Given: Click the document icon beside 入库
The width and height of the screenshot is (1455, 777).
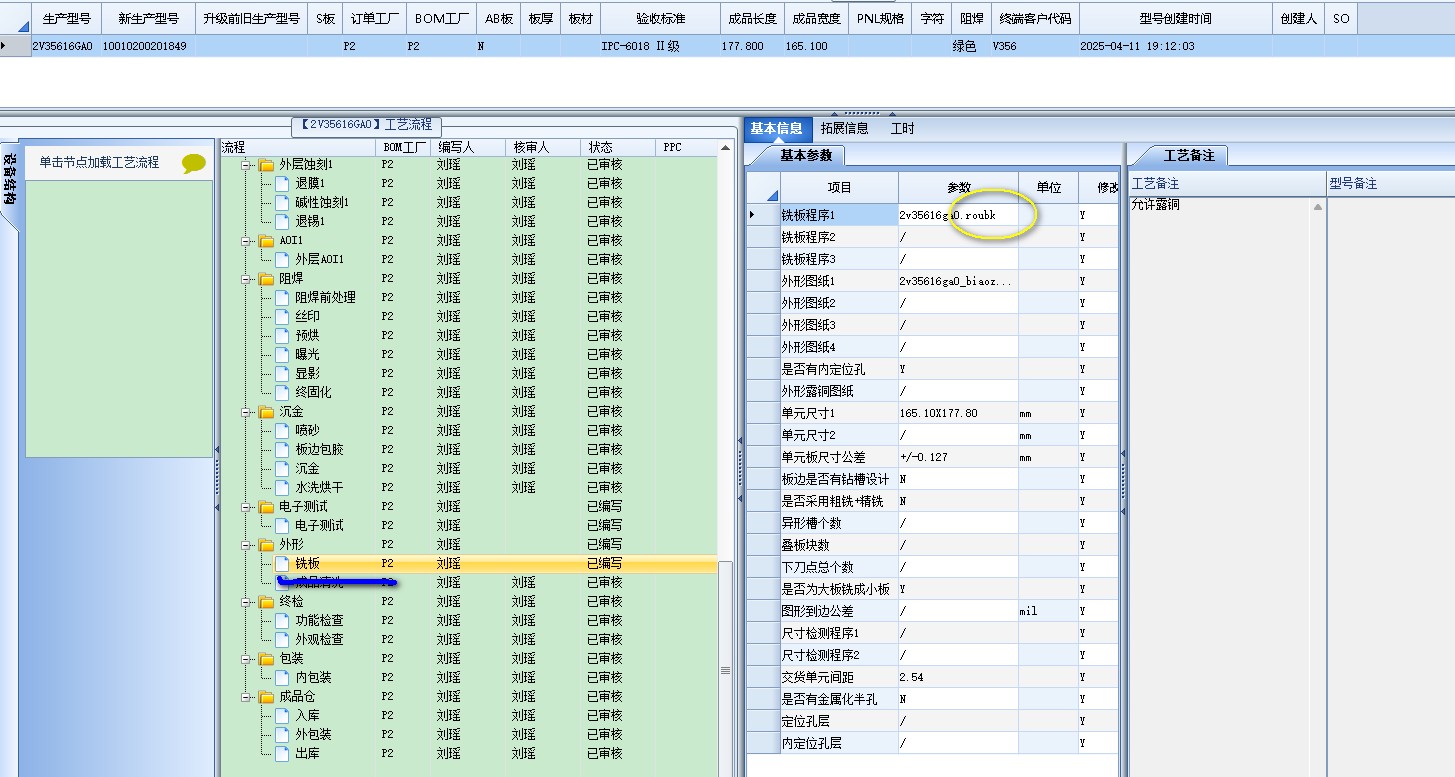Looking at the screenshot, I should 282,715.
